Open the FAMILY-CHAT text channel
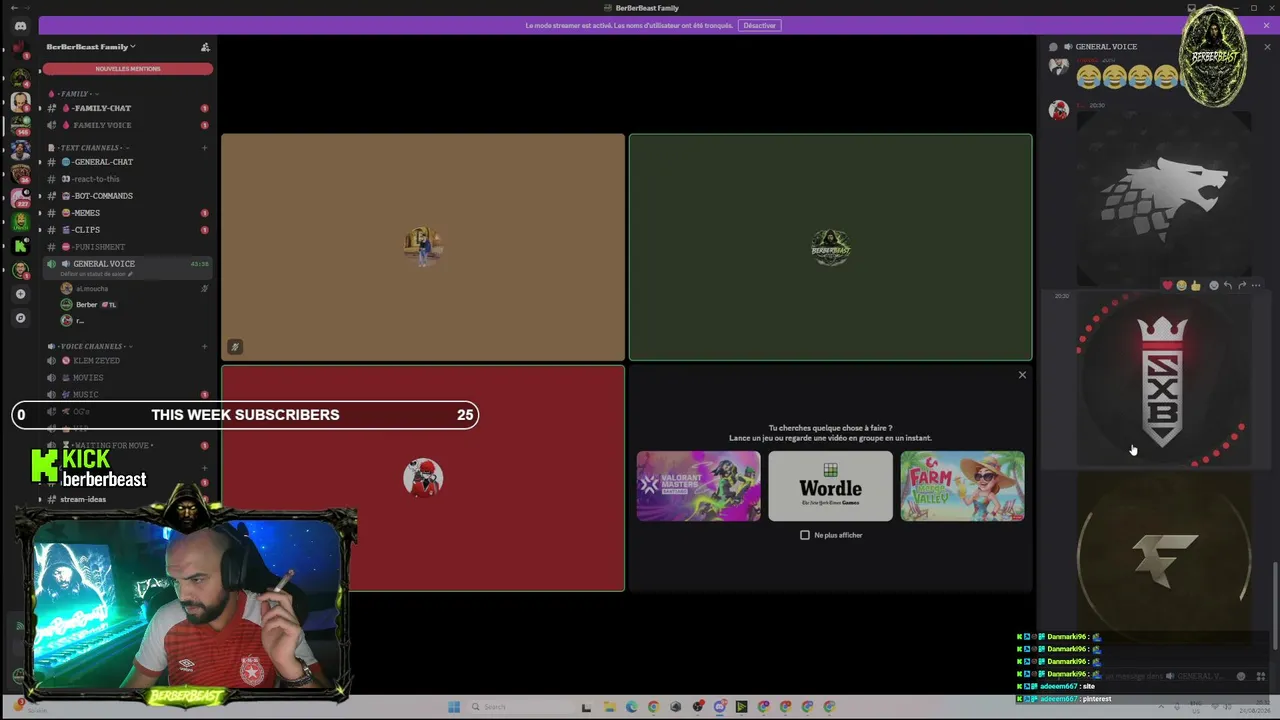The image size is (1280, 720). pos(126,108)
